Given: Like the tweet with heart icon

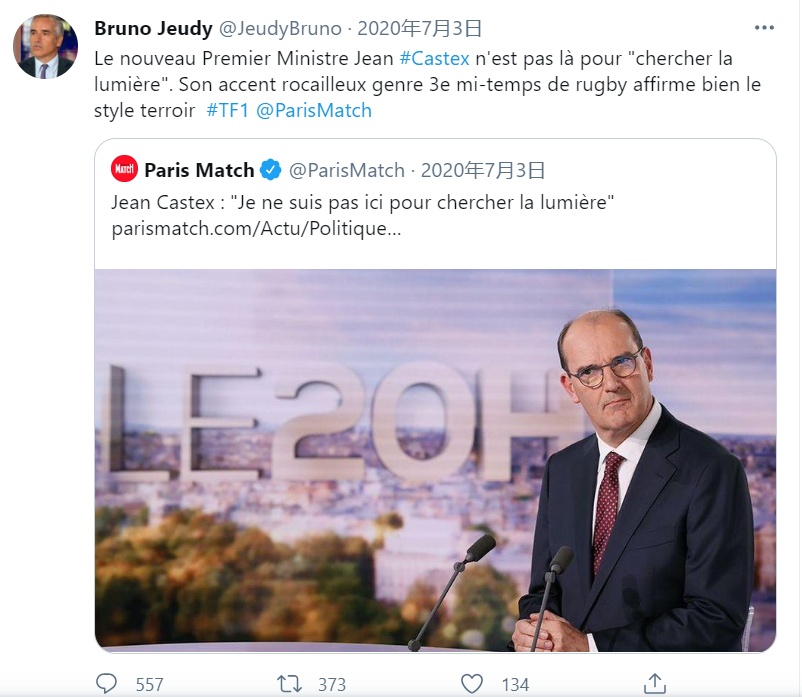Looking at the screenshot, I should click(x=472, y=684).
